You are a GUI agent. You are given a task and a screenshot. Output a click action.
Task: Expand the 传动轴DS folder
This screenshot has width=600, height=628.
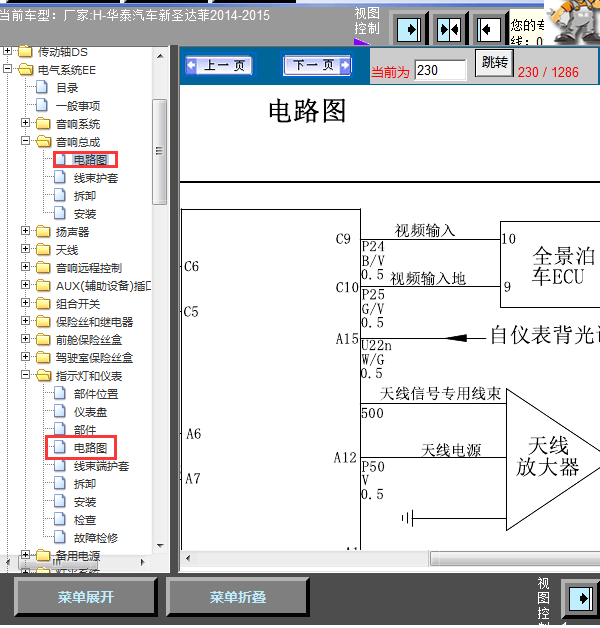pos(8,51)
